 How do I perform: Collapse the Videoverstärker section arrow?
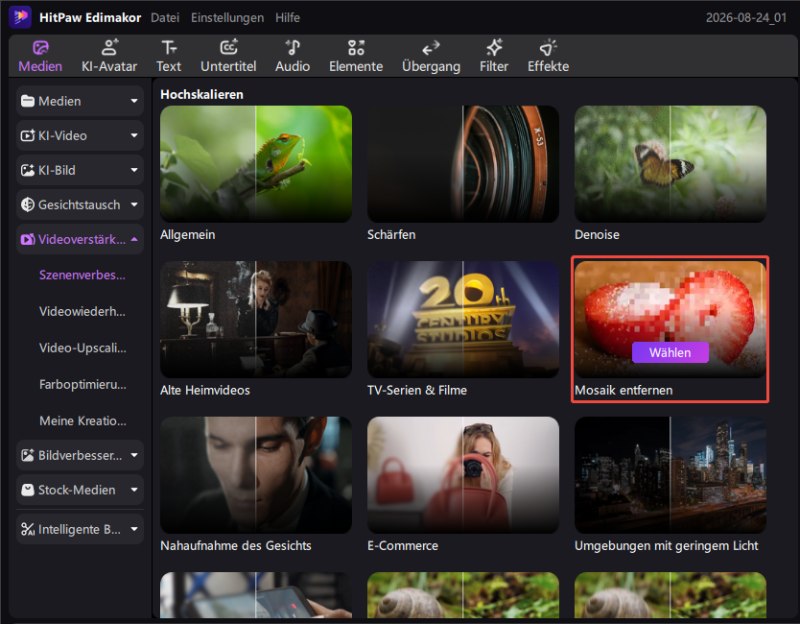click(x=134, y=239)
